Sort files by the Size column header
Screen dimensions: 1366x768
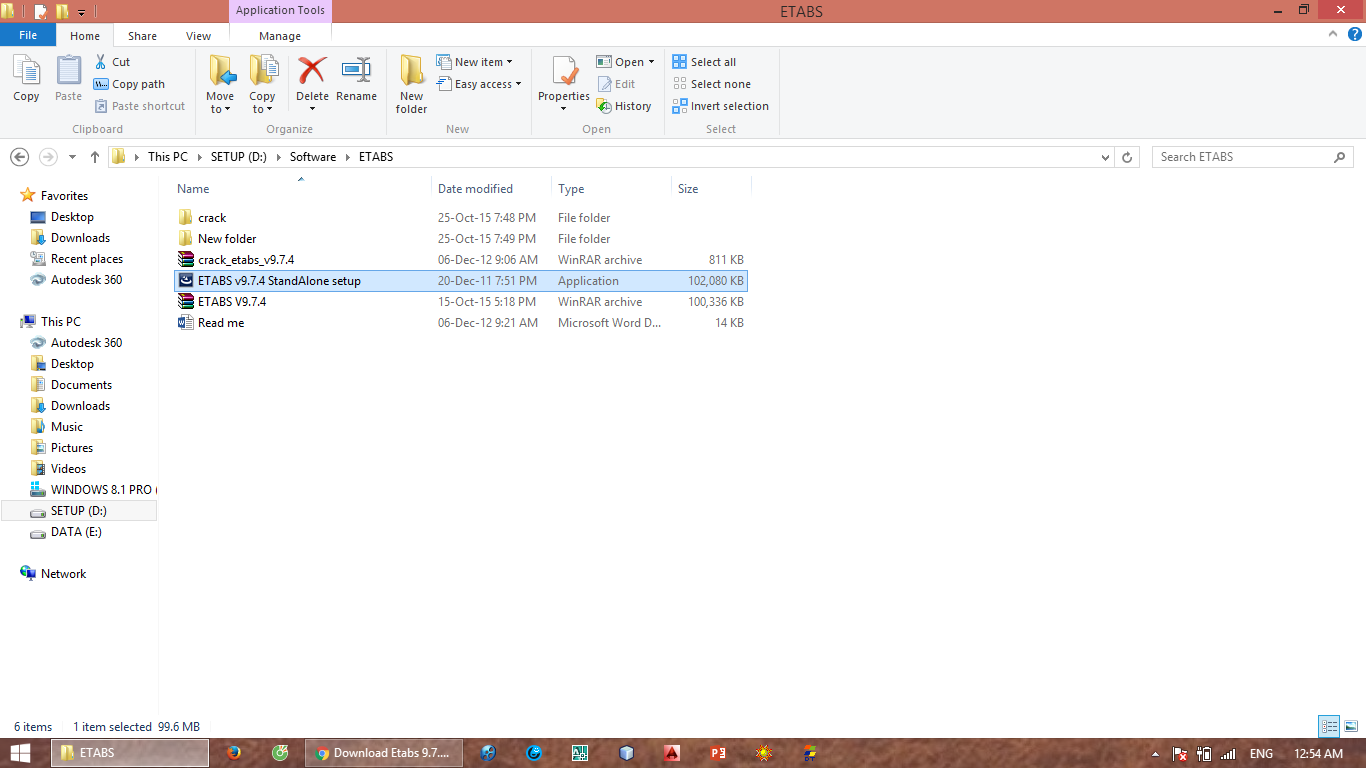[688, 189]
